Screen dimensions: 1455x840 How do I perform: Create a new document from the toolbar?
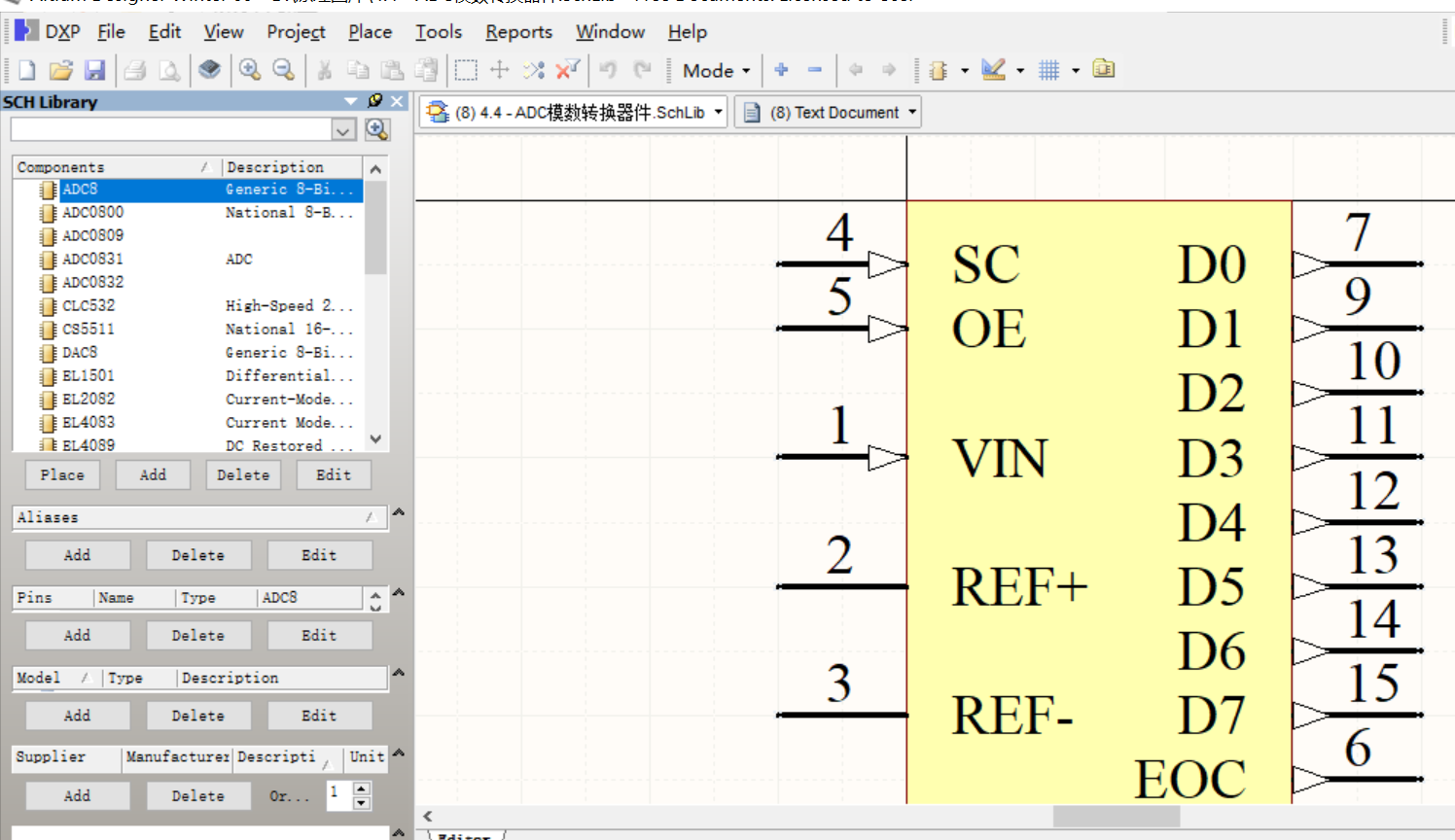[x=27, y=70]
